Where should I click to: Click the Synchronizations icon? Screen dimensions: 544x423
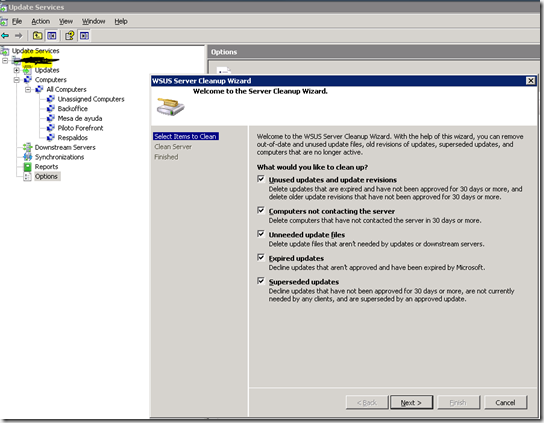click(27, 157)
